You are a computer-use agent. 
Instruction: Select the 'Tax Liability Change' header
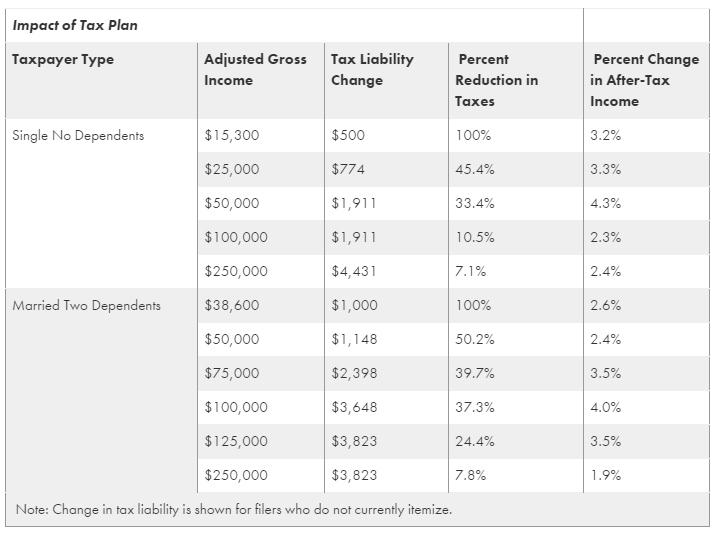point(372,69)
